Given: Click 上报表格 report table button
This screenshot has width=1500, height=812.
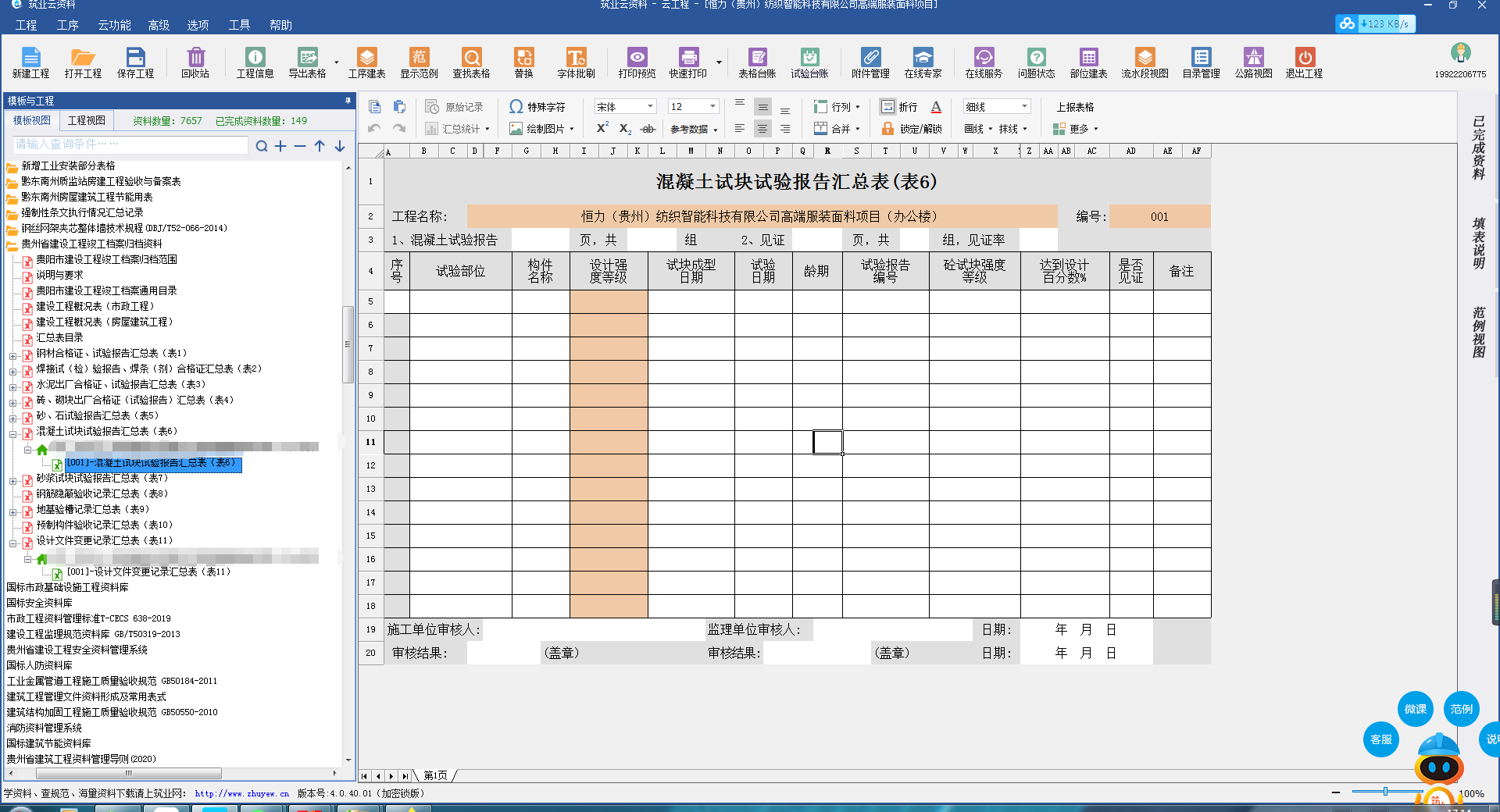Looking at the screenshot, I should coord(1075,107).
